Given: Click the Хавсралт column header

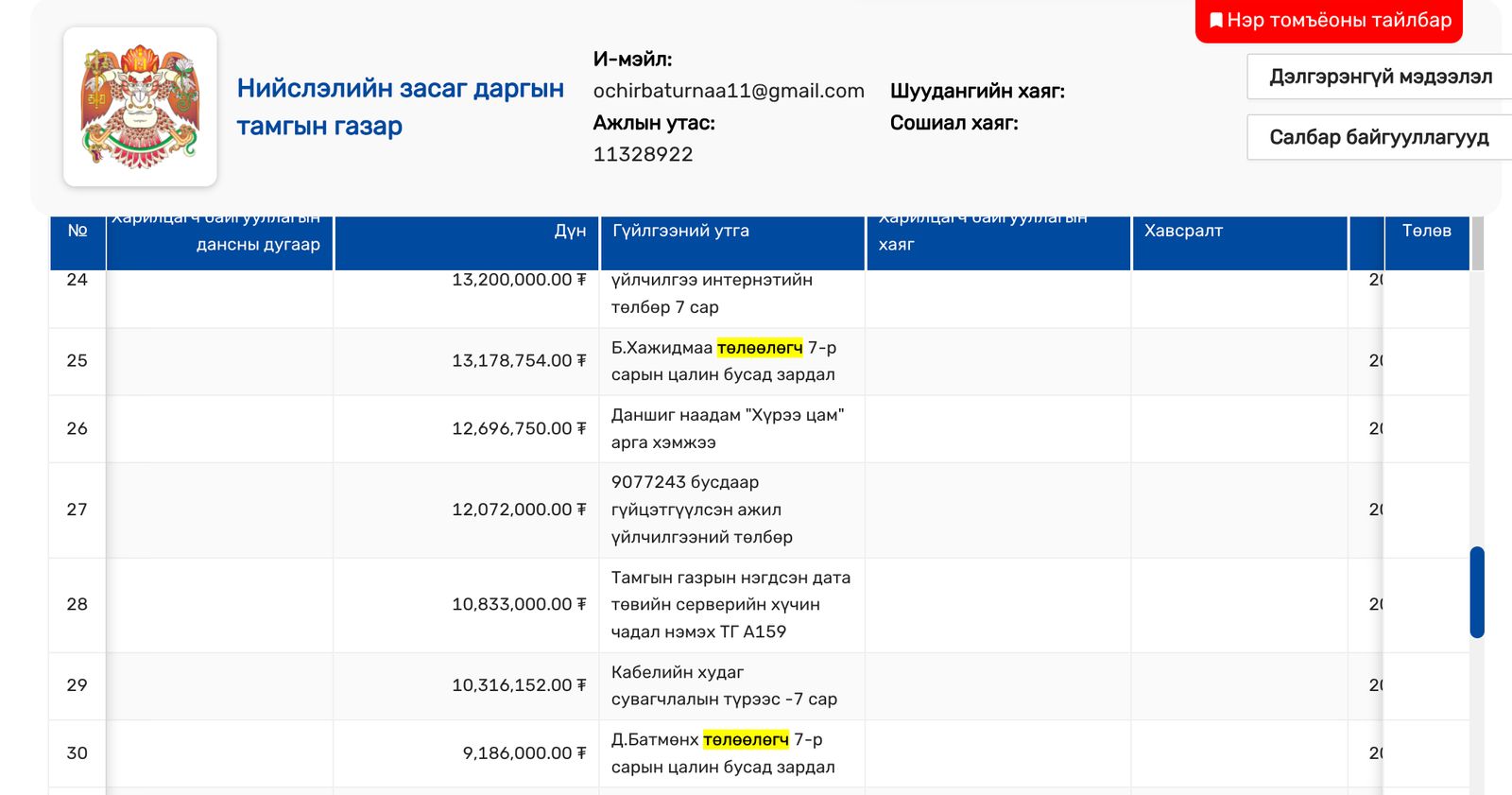Looking at the screenshot, I should (x=1183, y=231).
